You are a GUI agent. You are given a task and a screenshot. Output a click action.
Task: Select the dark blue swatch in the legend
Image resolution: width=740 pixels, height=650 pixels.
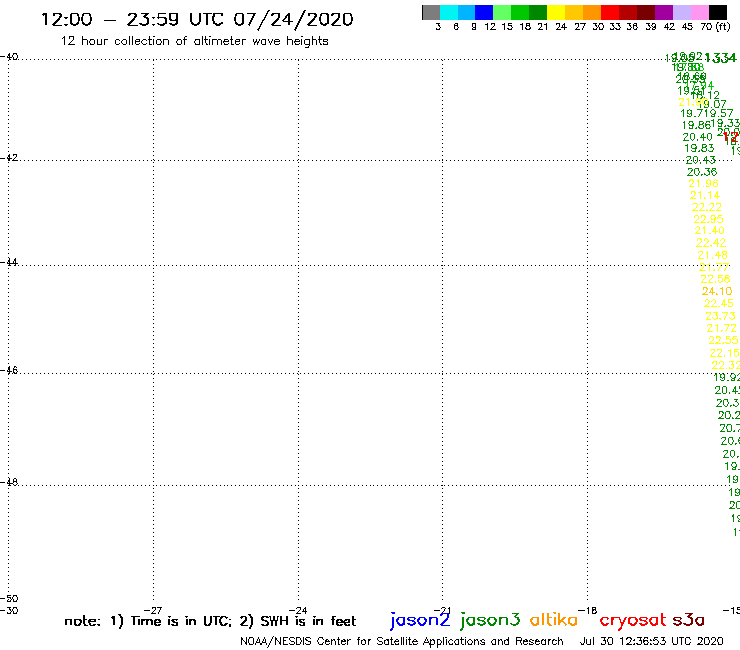(x=484, y=12)
